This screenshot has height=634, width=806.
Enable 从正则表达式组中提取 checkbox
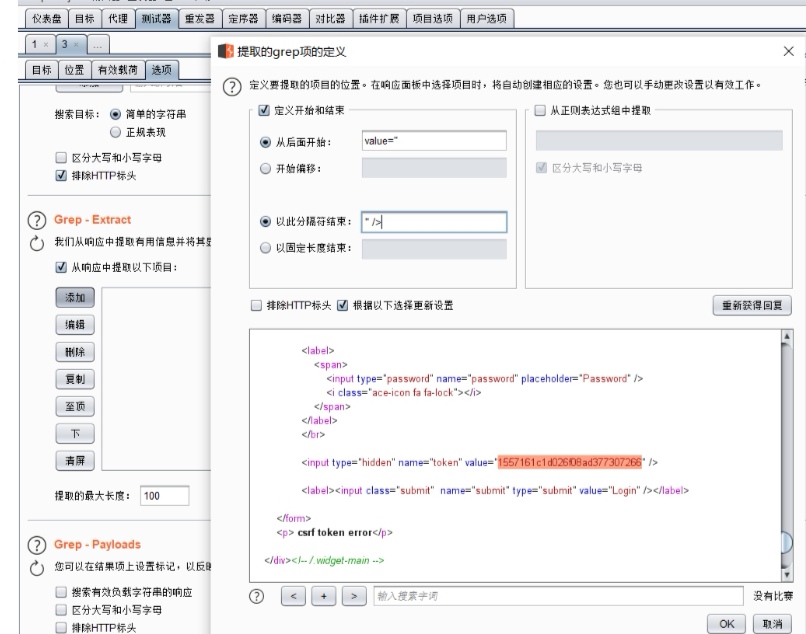pos(540,110)
